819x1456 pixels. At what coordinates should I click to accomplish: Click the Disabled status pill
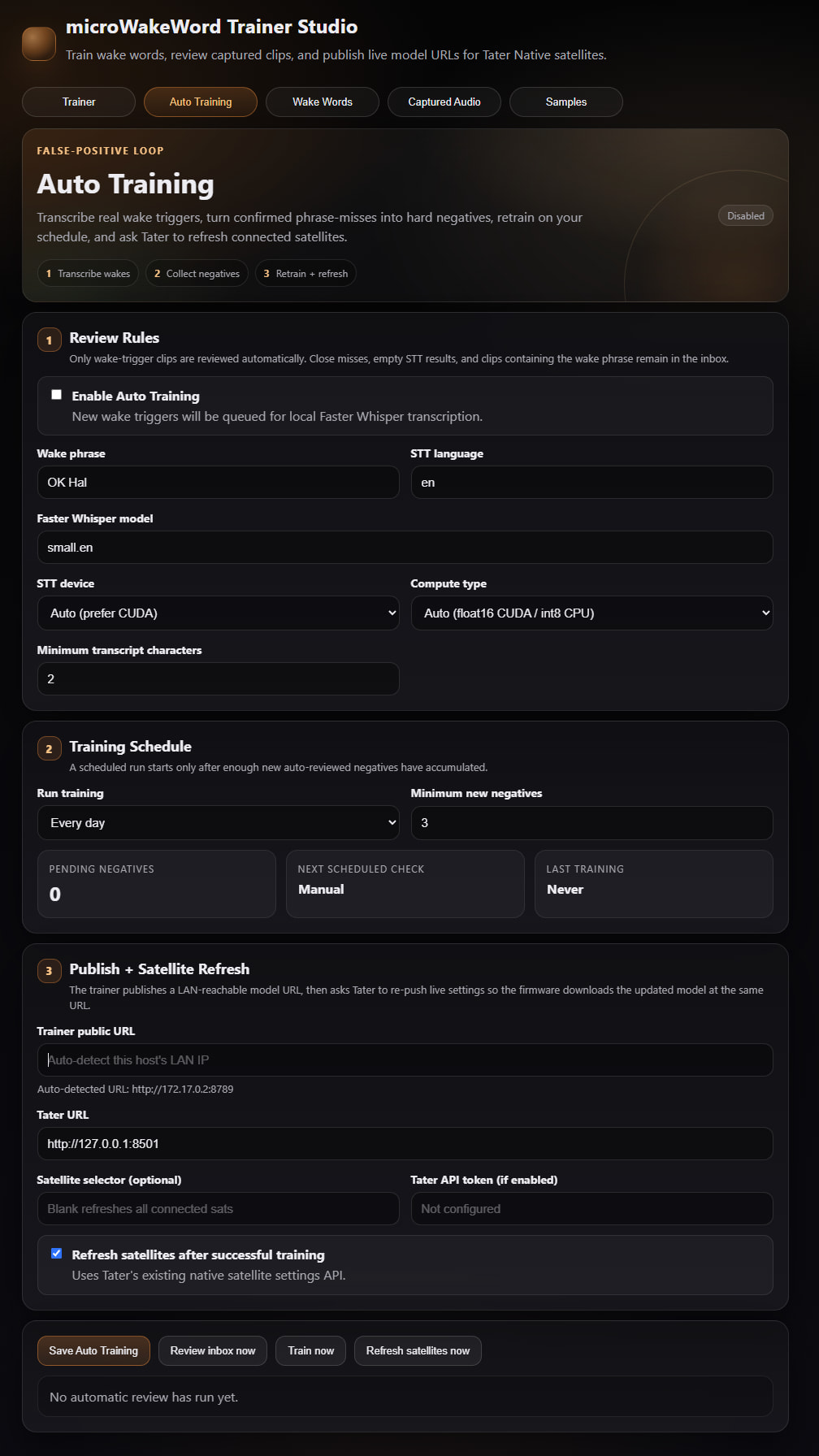pyautogui.click(x=745, y=216)
